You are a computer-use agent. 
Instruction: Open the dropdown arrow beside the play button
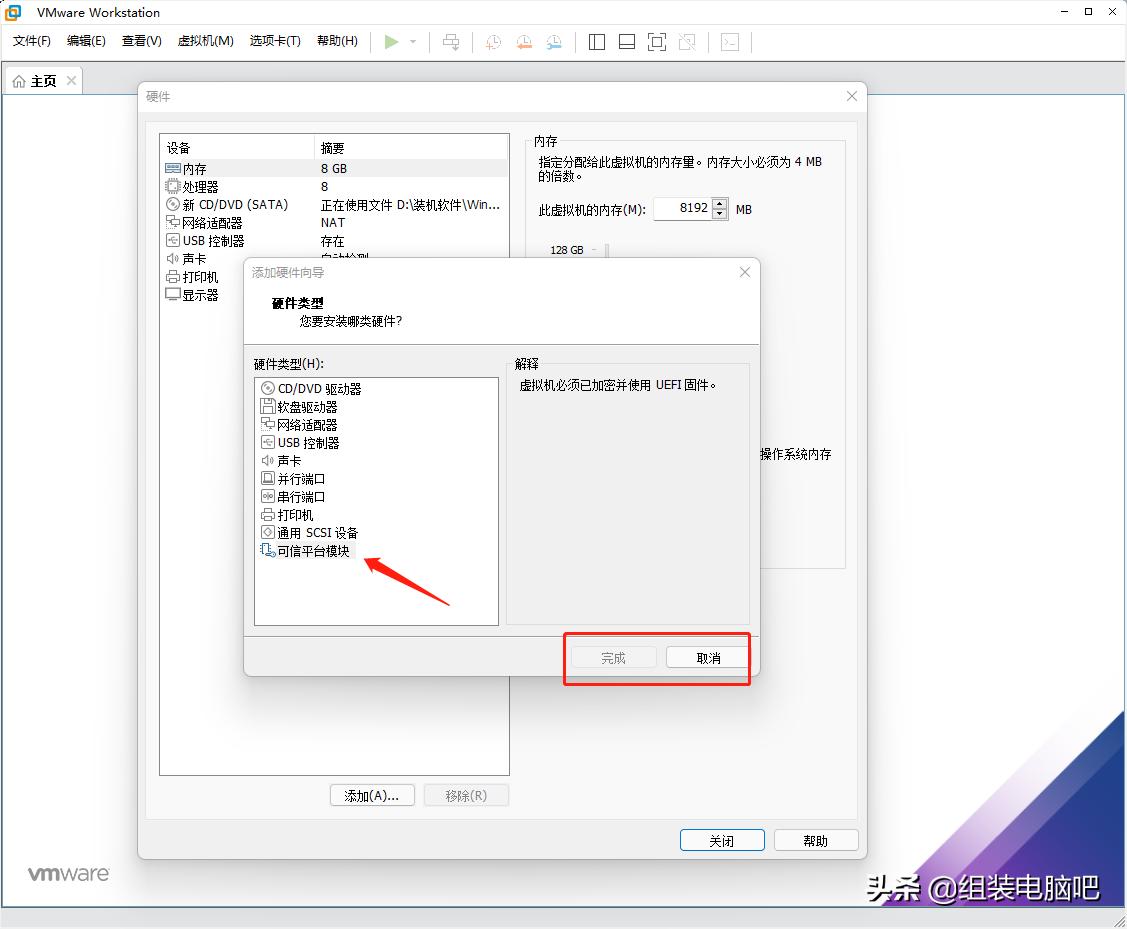[x=413, y=41]
